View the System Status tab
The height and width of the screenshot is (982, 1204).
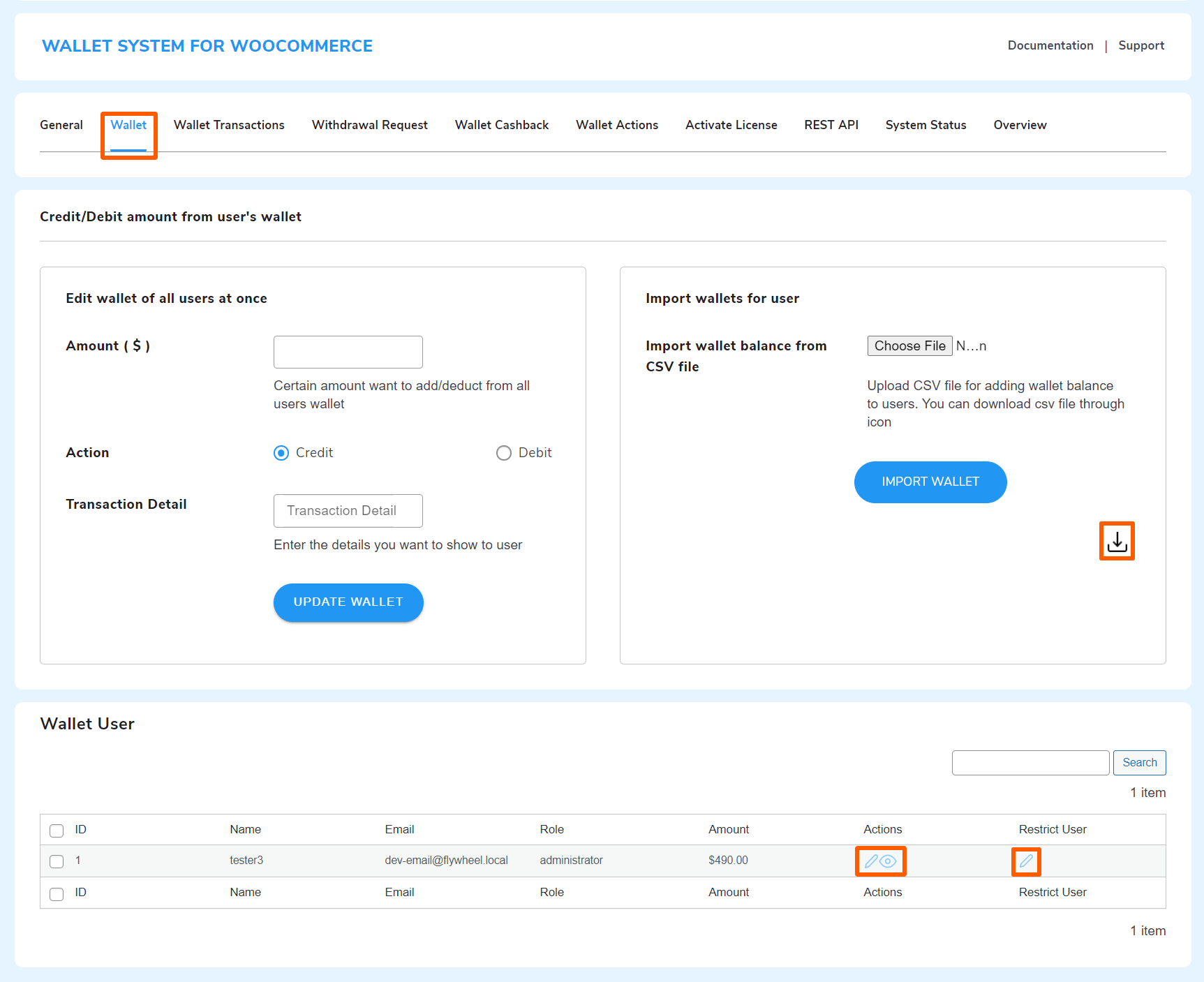pyautogui.click(x=926, y=125)
